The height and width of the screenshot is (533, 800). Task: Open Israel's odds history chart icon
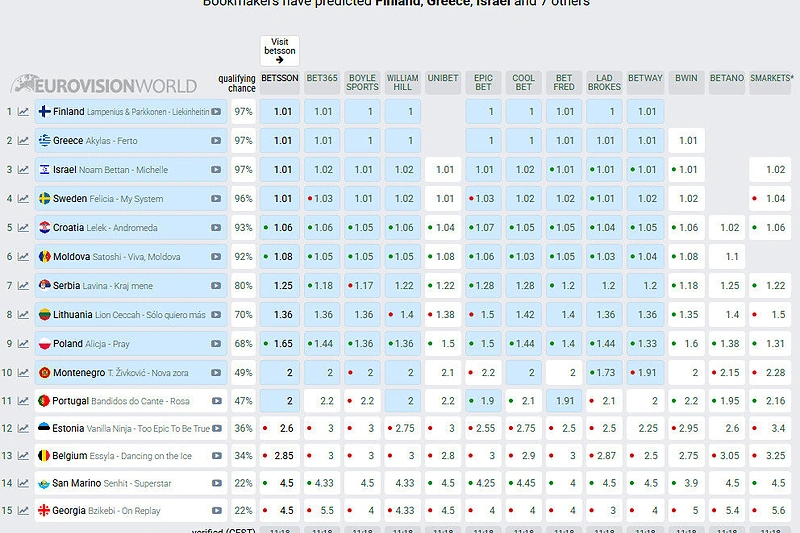[x=23, y=170]
